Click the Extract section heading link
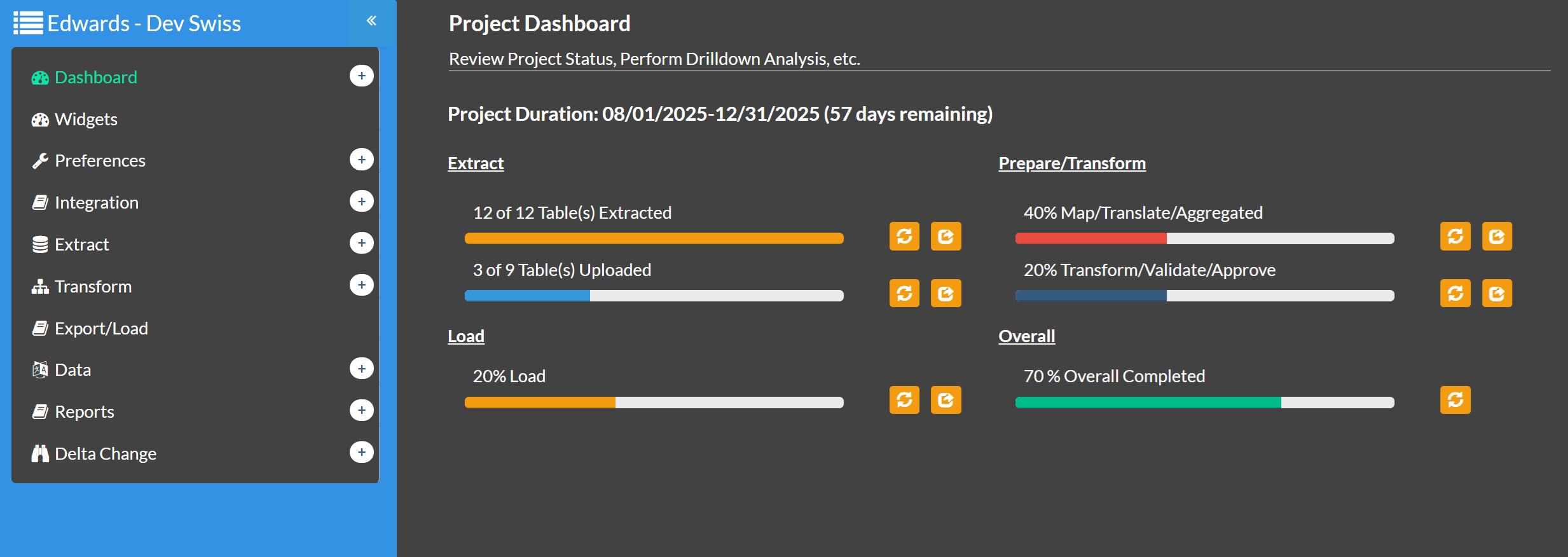1568x557 pixels. coord(475,163)
